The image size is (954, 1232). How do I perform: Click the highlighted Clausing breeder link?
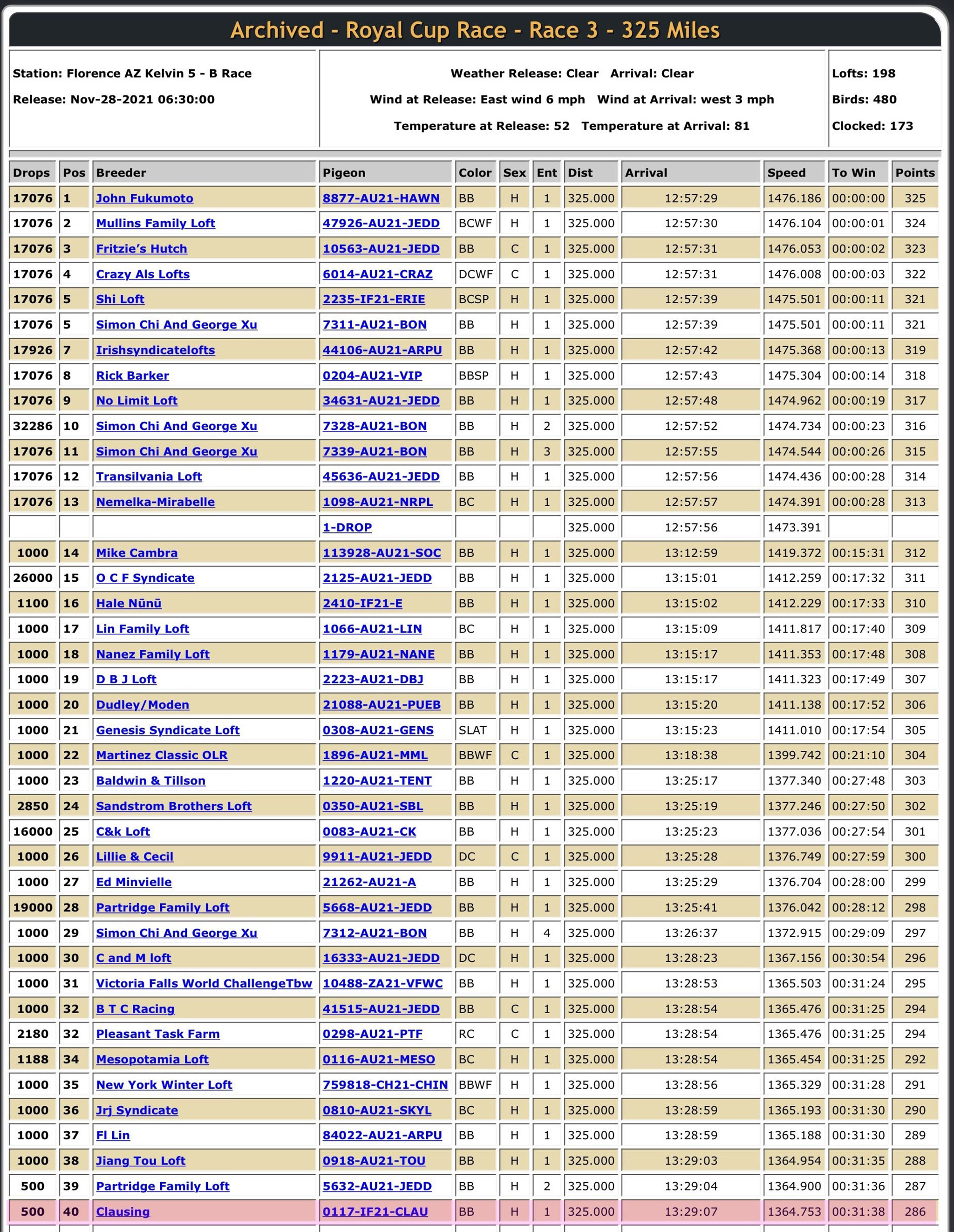123,1212
